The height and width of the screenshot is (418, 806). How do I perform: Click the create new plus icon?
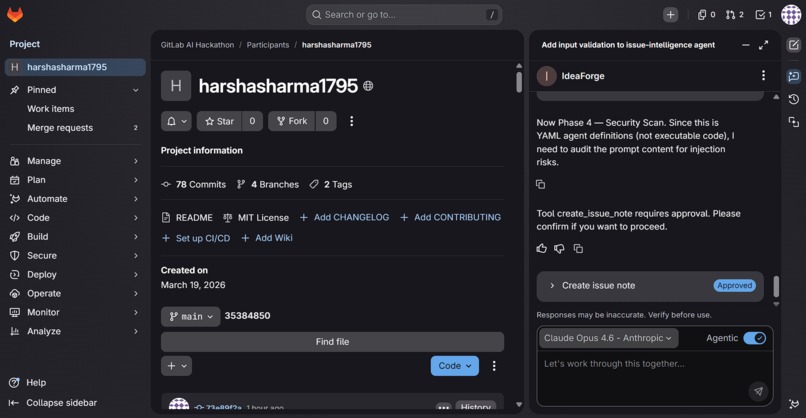point(670,15)
